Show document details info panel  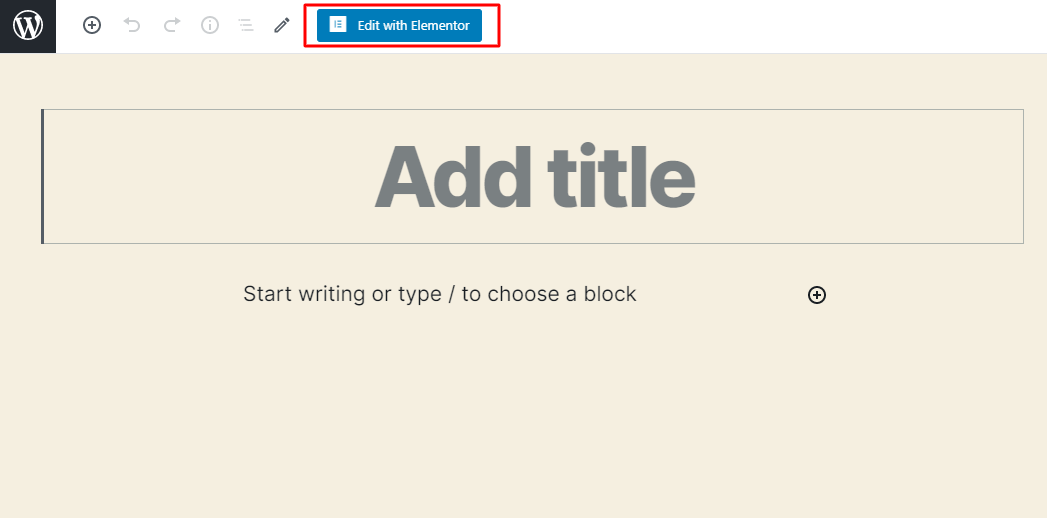pyautogui.click(x=210, y=26)
